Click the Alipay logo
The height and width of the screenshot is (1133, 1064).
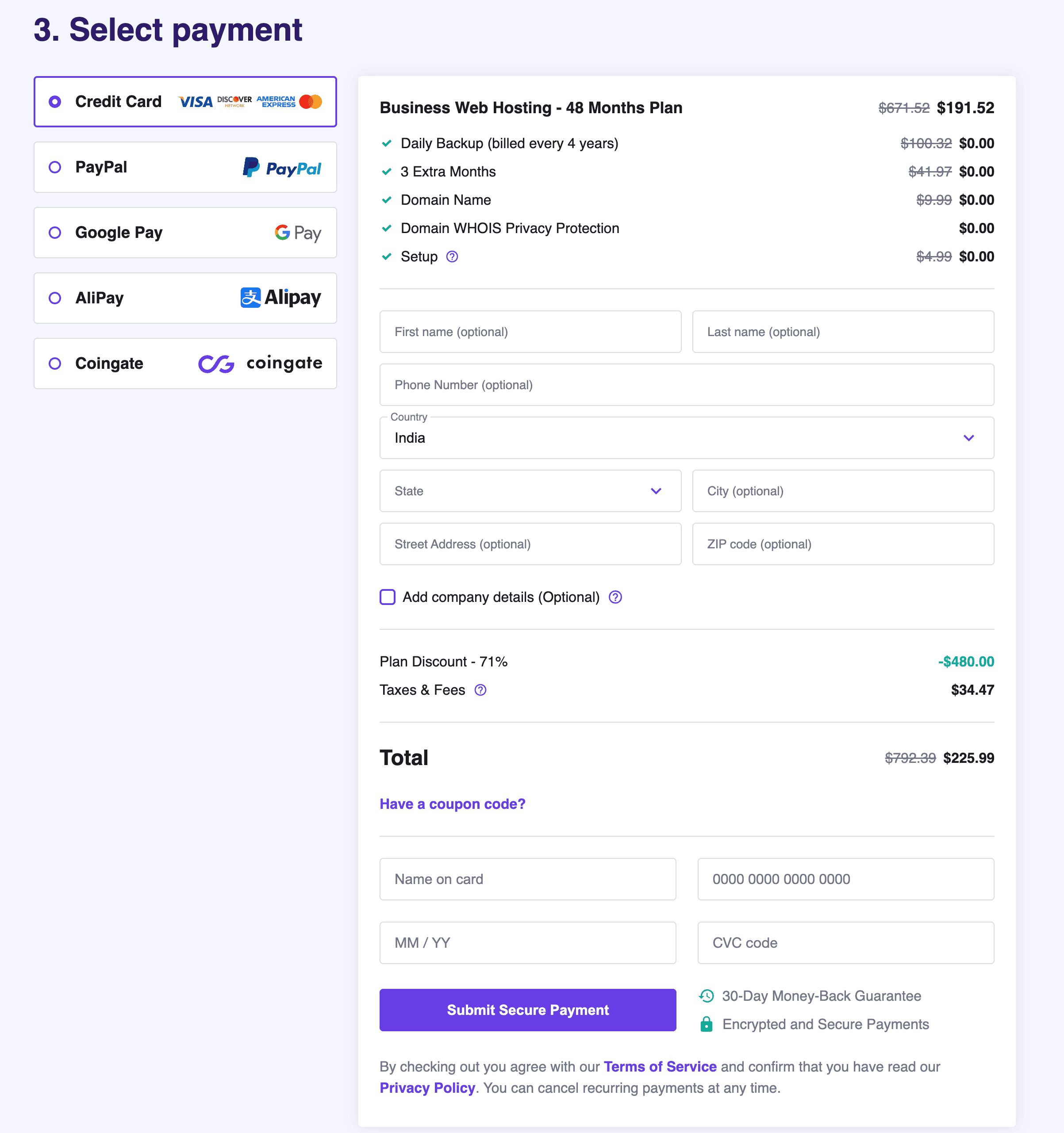click(280, 298)
